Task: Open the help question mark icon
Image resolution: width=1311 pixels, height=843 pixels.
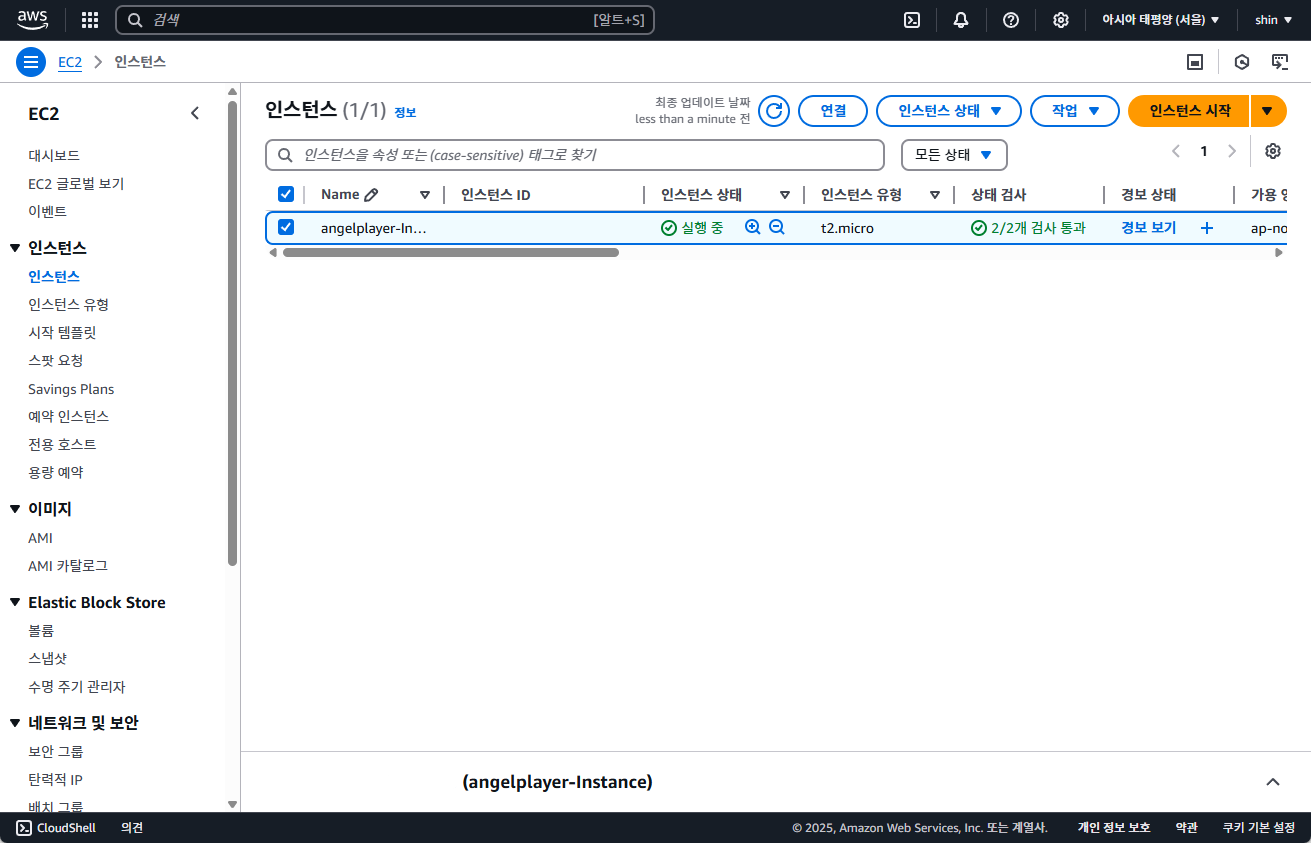Action: click(x=1011, y=20)
